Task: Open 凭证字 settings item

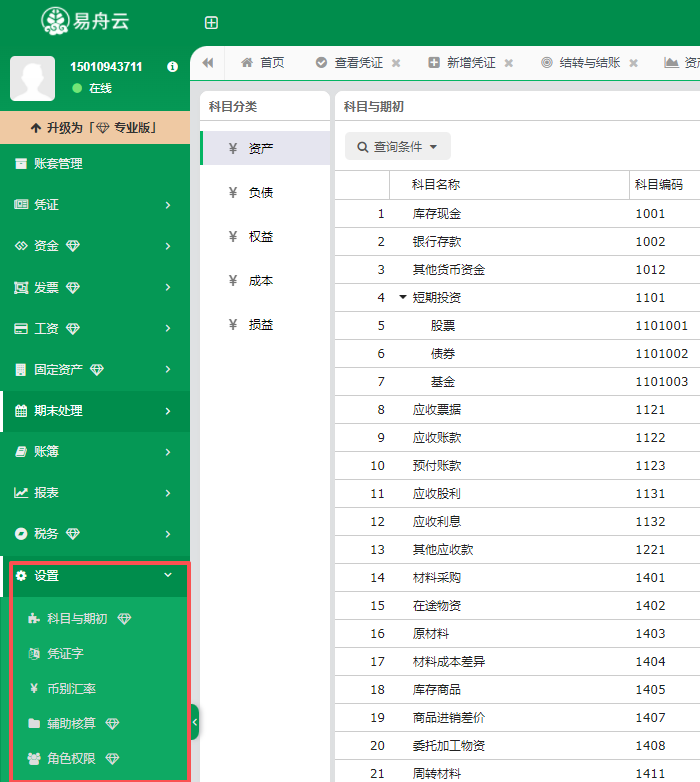Action: [x=65, y=653]
